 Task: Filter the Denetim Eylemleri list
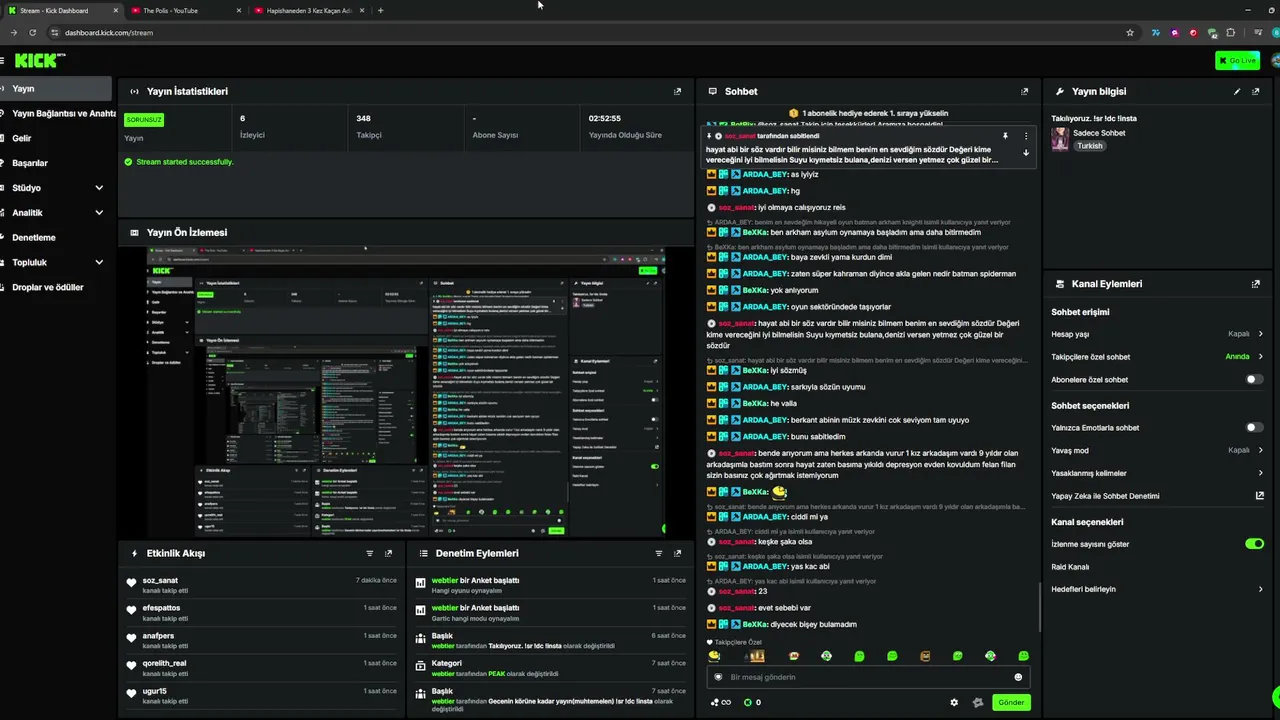(x=658, y=553)
